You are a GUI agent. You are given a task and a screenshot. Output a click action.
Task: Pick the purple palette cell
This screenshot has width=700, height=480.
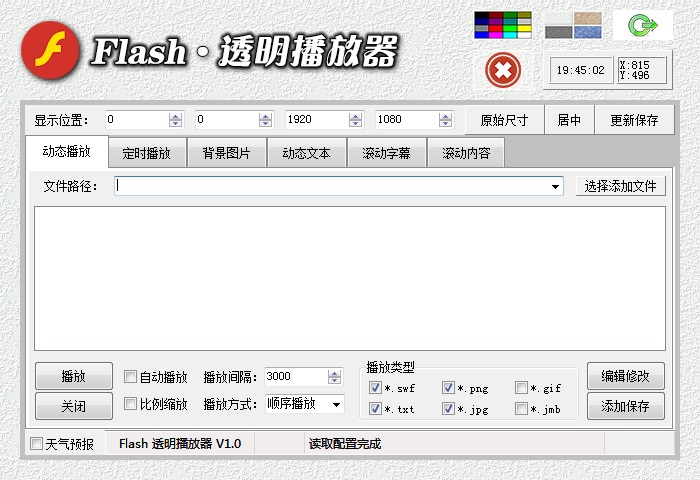coord(496,21)
